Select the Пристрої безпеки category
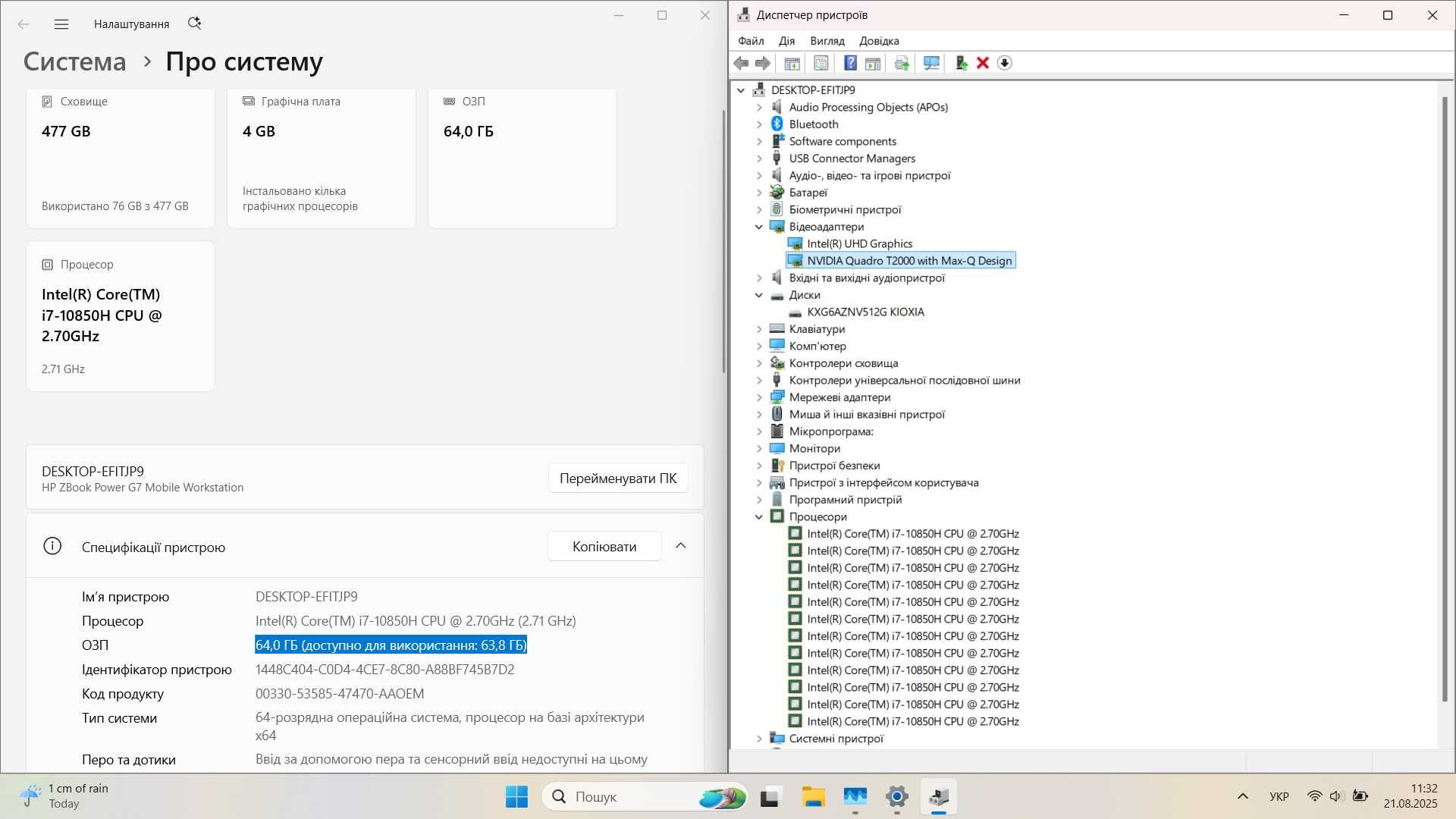 point(834,466)
